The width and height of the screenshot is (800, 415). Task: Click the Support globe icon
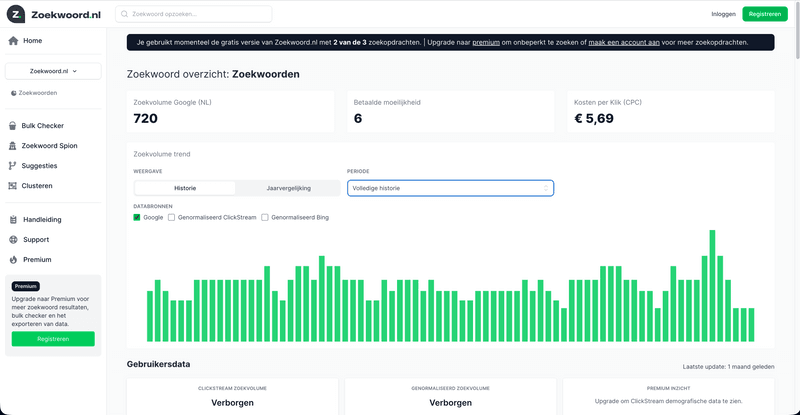[x=13, y=239]
